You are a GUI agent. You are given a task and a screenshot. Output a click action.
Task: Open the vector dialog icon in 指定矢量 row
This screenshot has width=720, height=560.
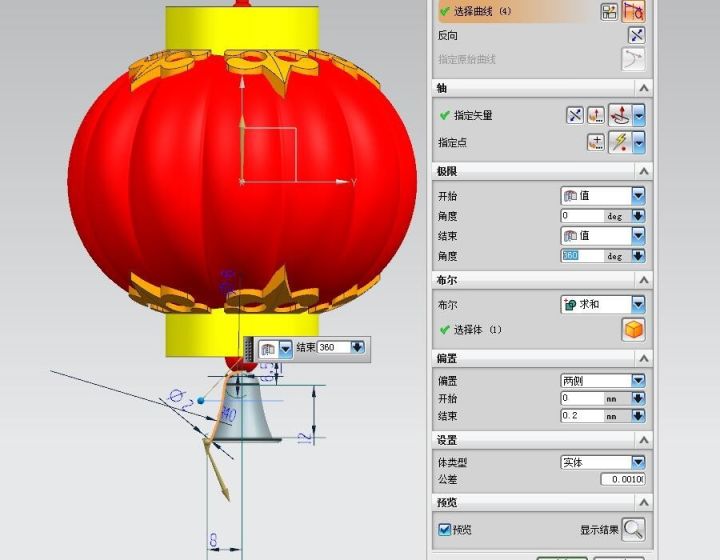coord(596,115)
